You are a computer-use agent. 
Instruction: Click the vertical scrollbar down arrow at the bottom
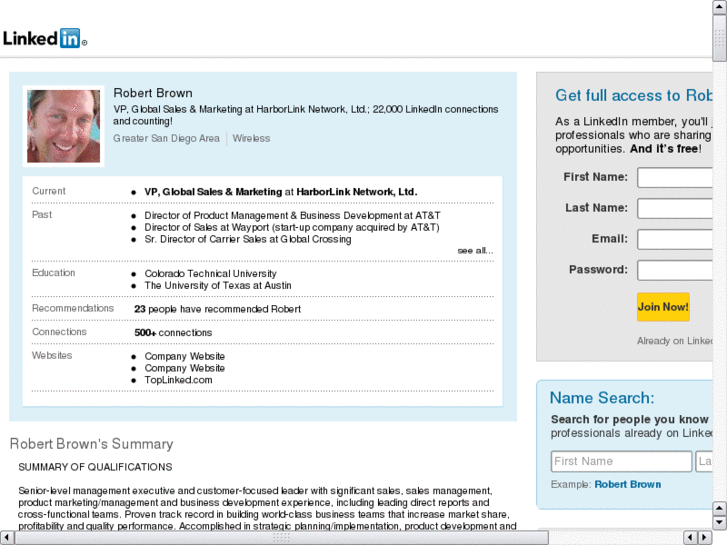[x=720, y=523]
